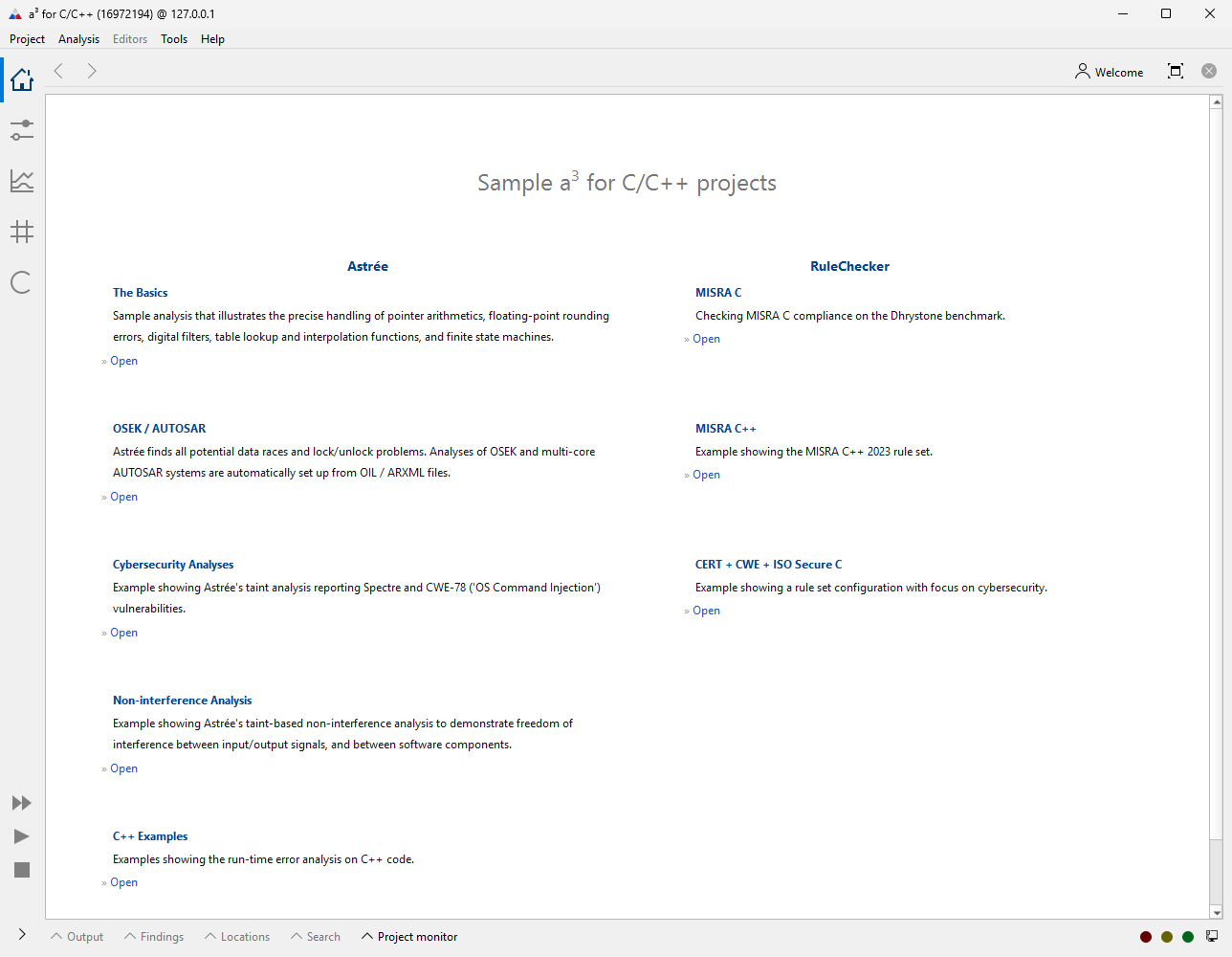Click the RuleChecker column heading
1232x957 pixels.
point(849,266)
